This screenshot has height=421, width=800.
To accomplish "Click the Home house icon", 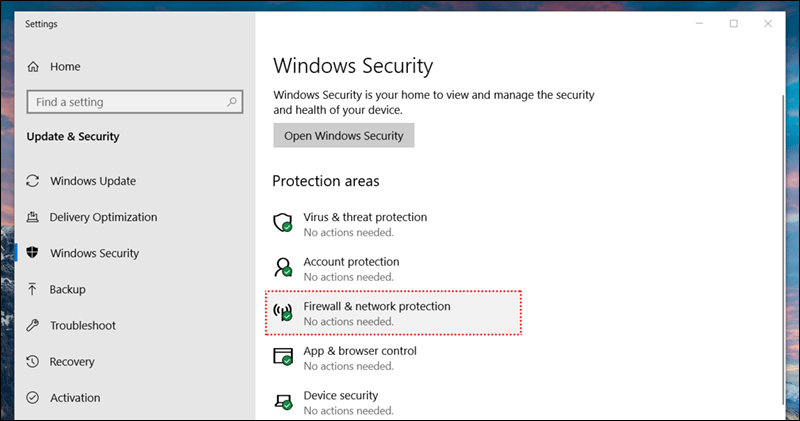I will tap(33, 67).
